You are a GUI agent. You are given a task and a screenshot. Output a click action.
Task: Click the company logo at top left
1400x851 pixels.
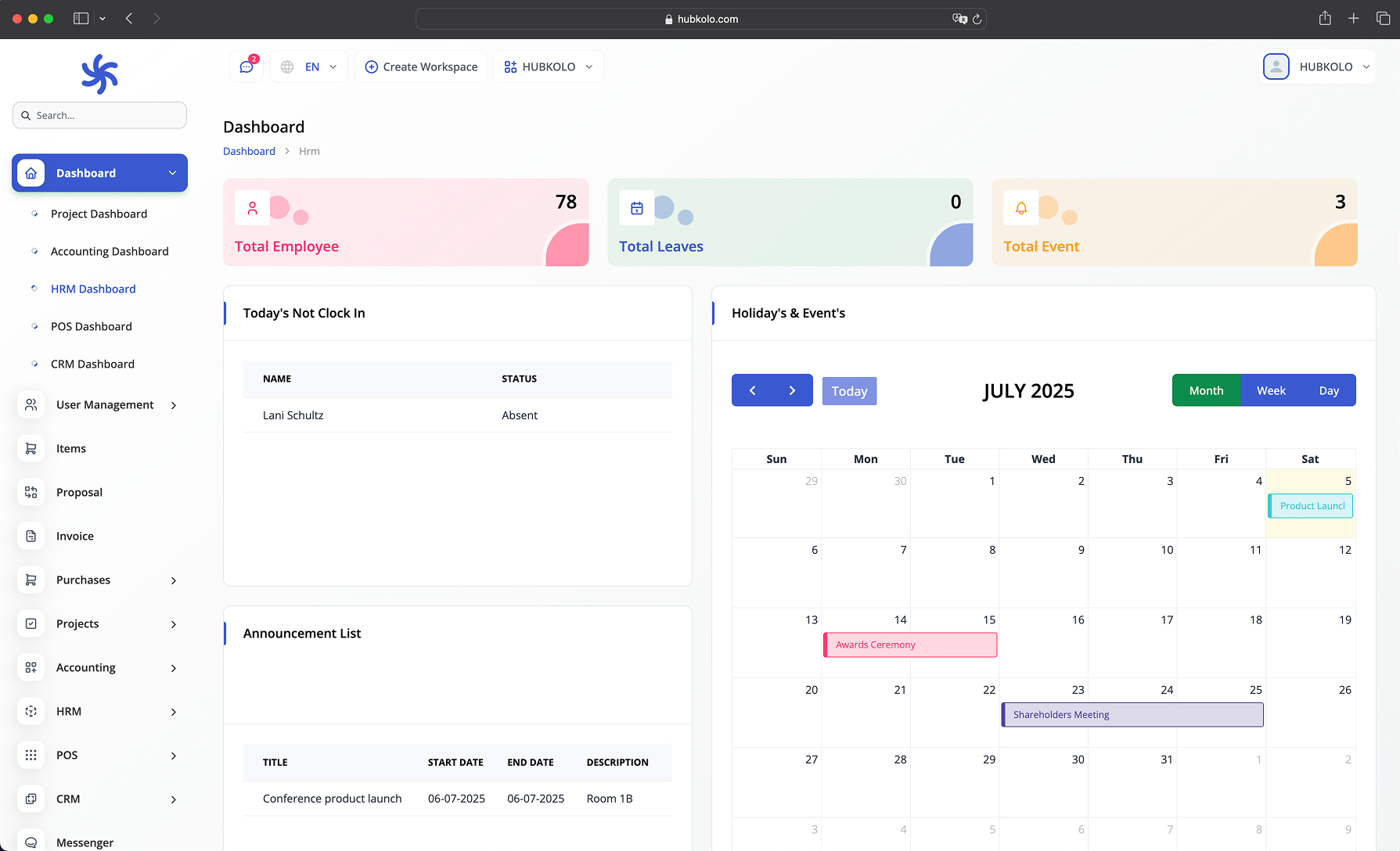99,73
